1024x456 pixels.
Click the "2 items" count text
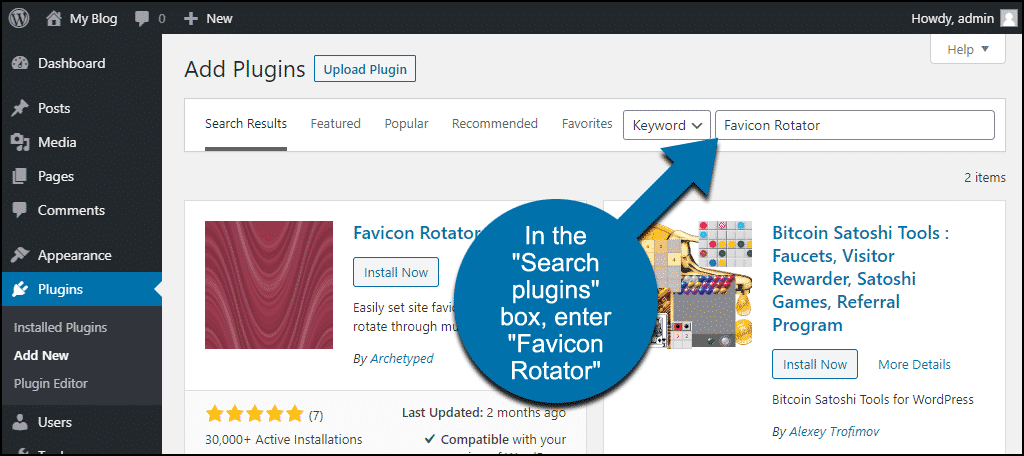985,178
